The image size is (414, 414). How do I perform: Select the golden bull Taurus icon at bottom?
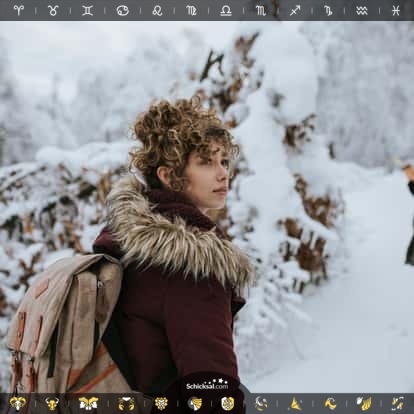tap(52, 403)
